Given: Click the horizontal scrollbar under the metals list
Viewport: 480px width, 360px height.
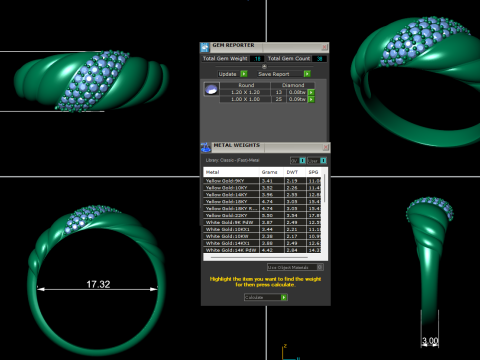Looking at the screenshot, I should (x=259, y=257).
